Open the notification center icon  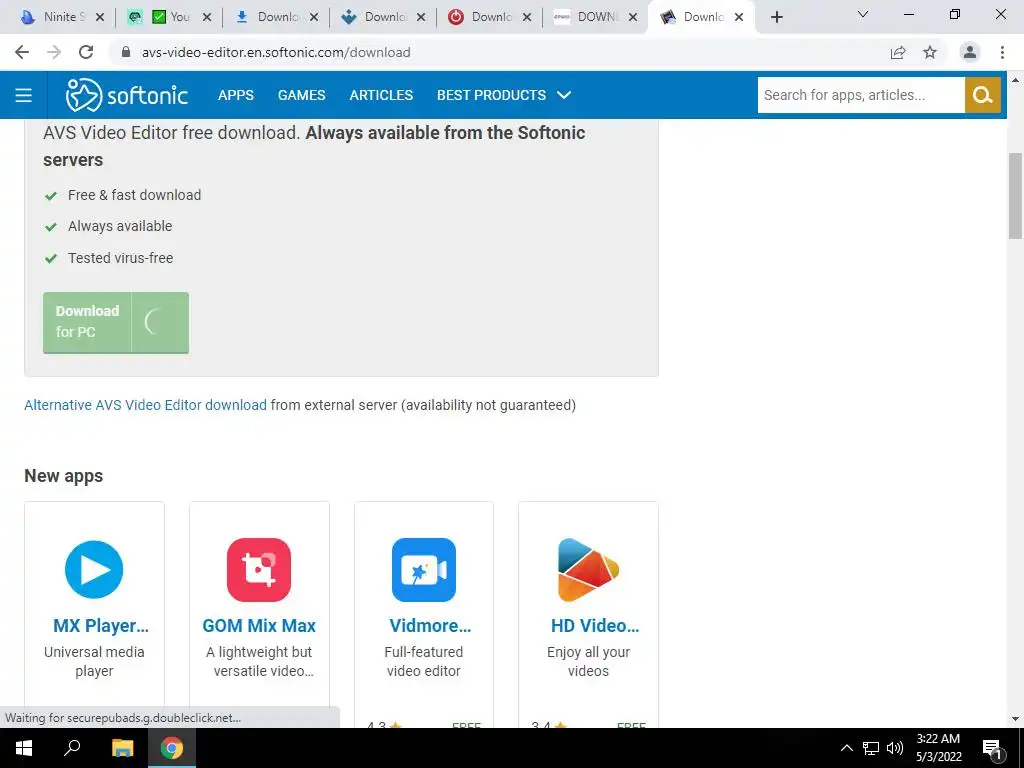(x=992, y=749)
